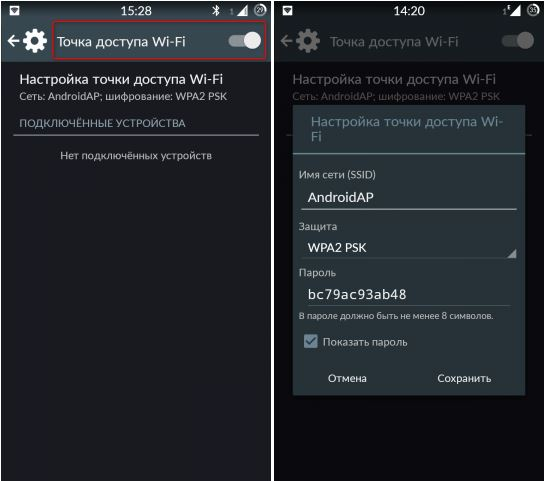Viewport: 544px width, 481px height.
Task: Toggle dimmed hotspot switch on right screen
Action: (518, 41)
